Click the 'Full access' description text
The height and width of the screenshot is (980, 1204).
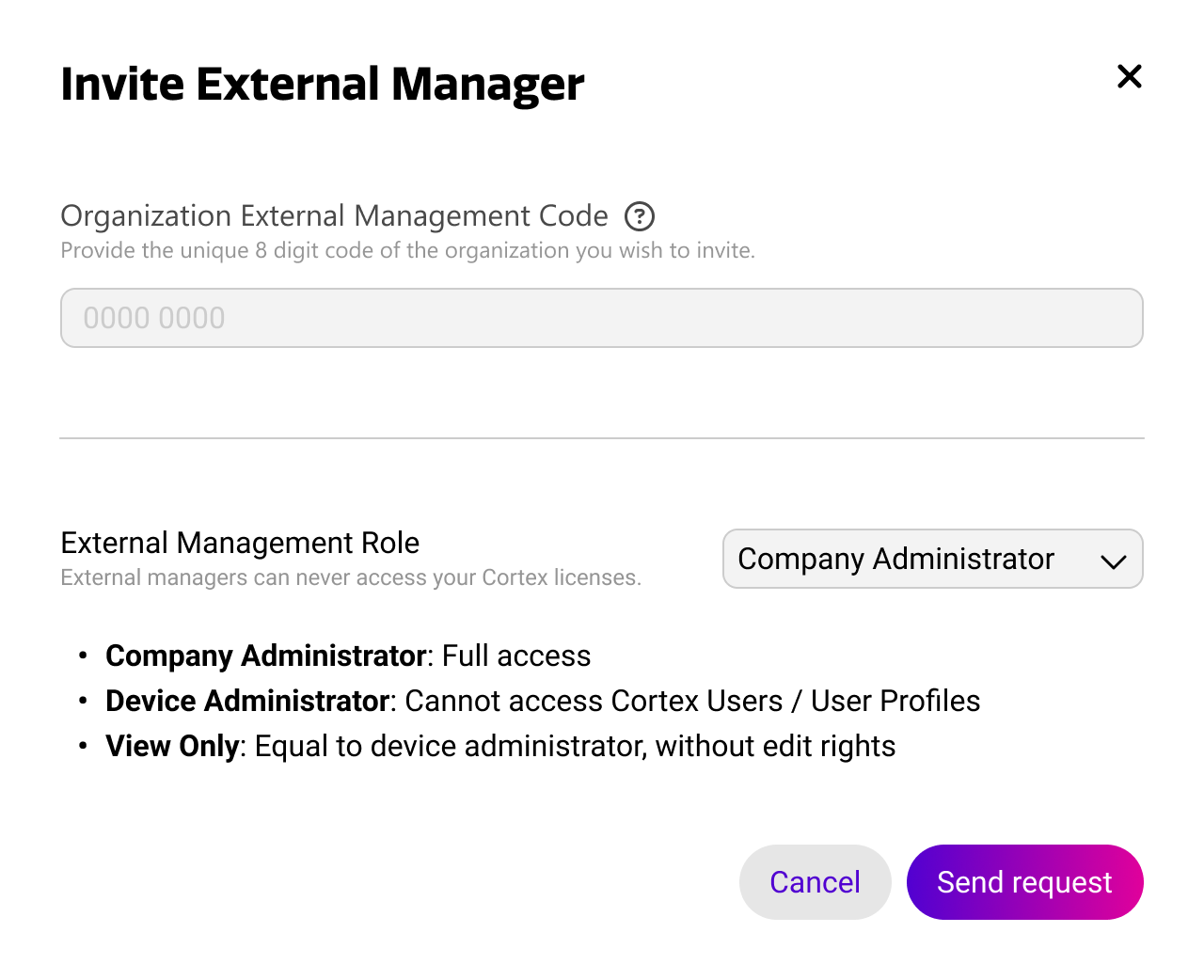click(516, 656)
